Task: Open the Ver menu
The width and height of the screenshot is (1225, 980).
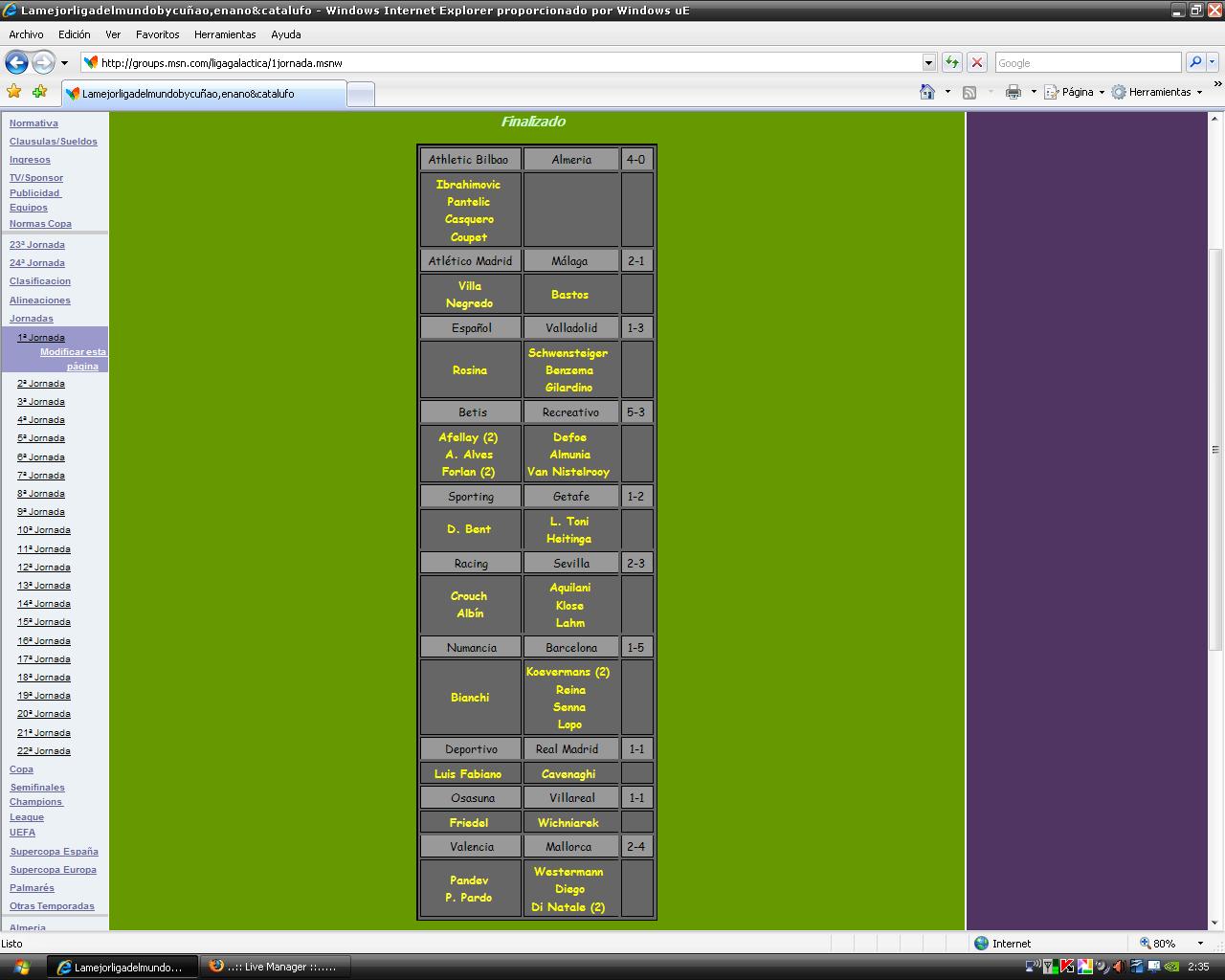Action: click(113, 34)
